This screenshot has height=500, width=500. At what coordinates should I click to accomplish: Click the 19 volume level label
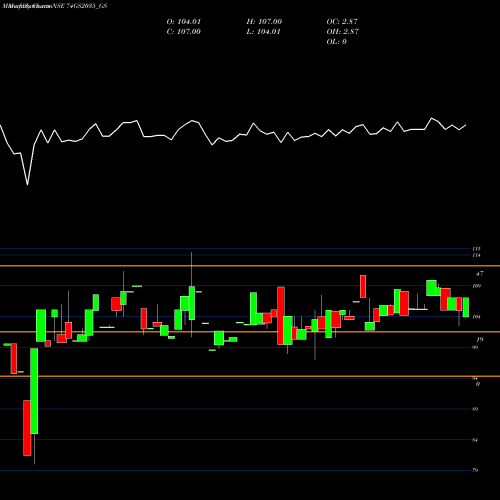(480, 340)
